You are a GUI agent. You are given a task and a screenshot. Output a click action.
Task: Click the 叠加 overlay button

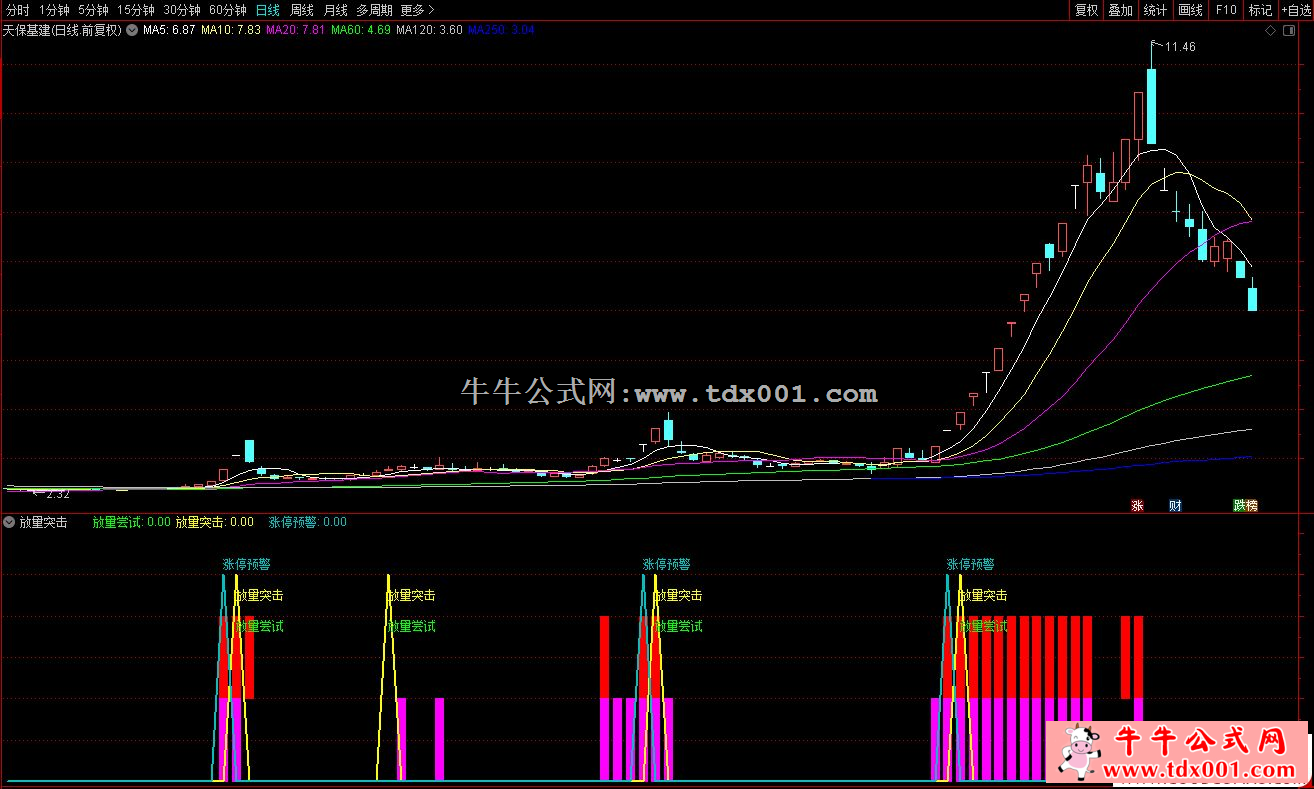click(1121, 10)
